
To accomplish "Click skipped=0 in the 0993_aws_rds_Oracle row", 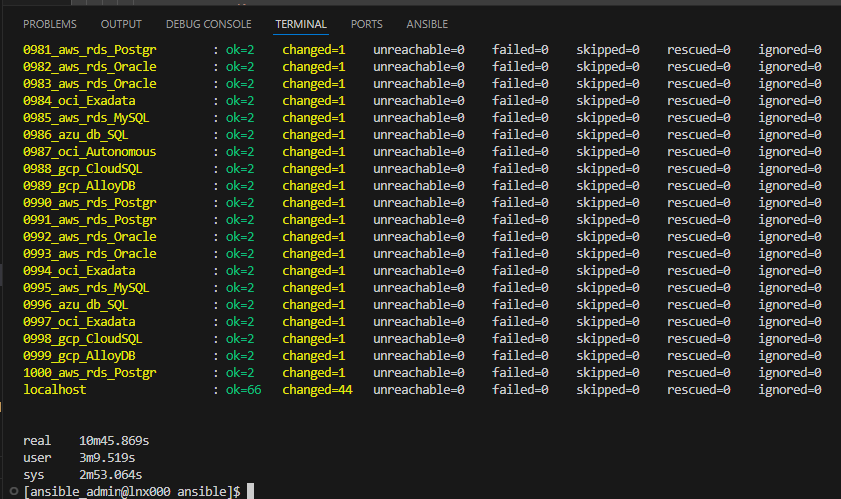I will pos(608,254).
